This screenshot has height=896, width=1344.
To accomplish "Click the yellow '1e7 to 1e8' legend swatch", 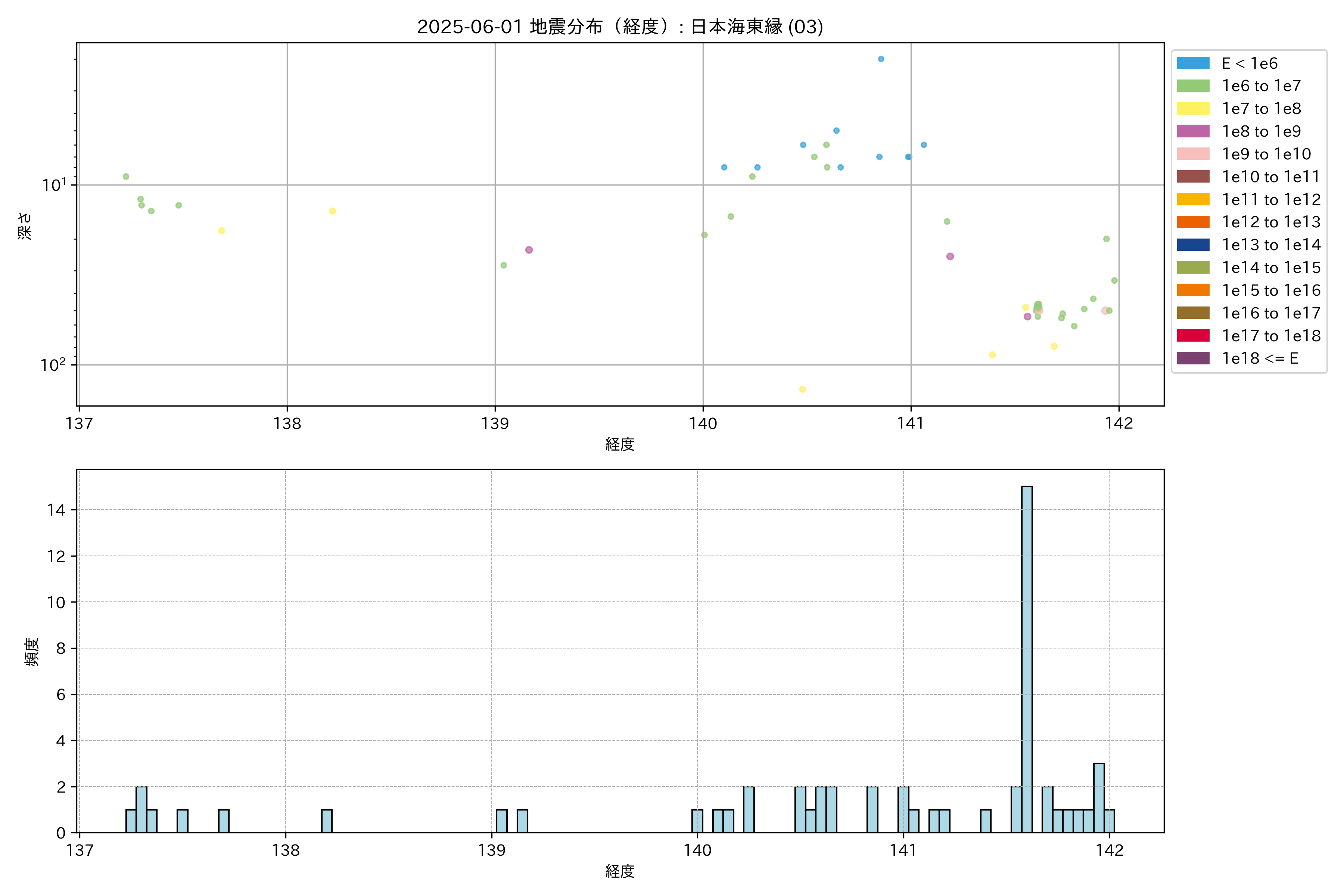I will click(1192, 109).
